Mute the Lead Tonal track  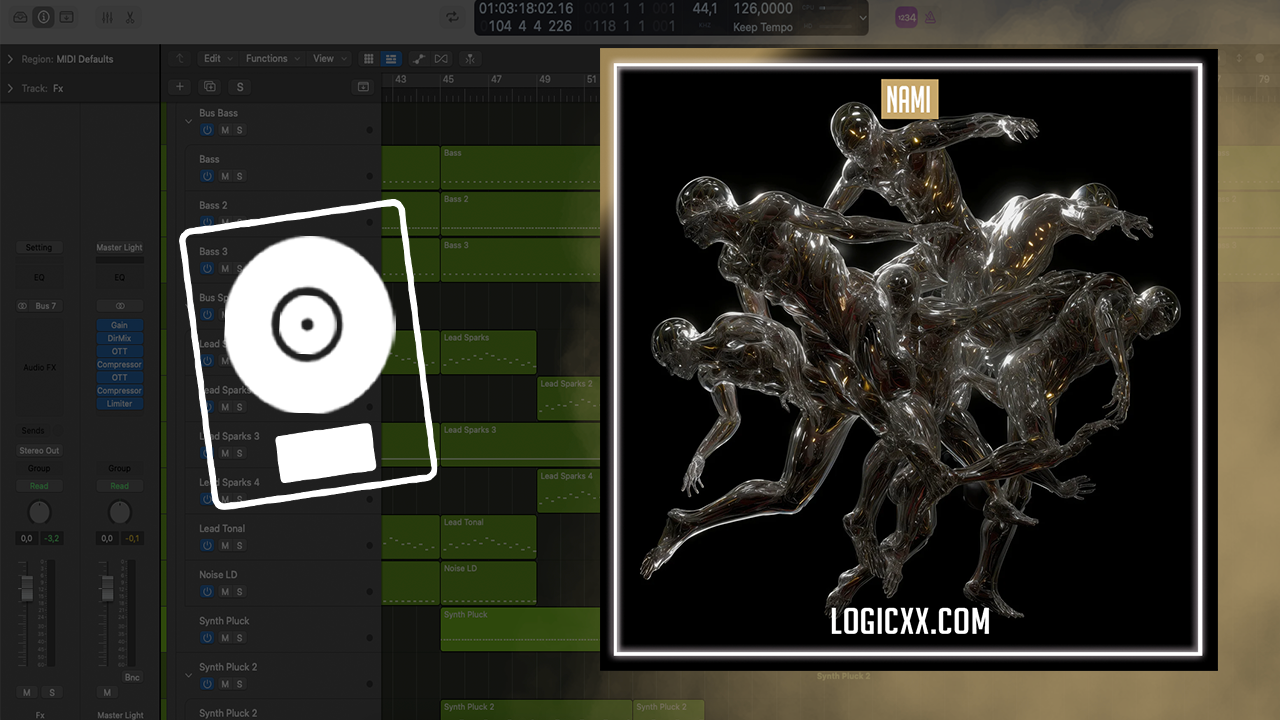225,545
